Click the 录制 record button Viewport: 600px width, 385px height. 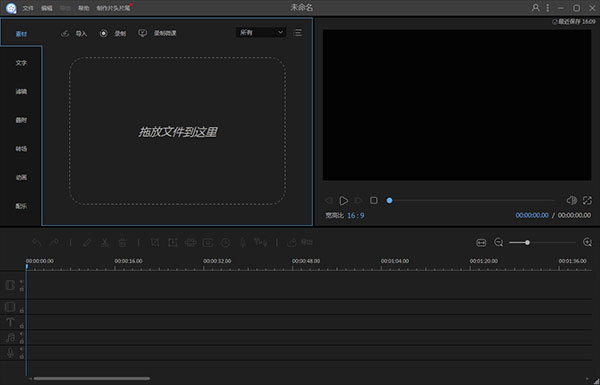click(x=112, y=34)
